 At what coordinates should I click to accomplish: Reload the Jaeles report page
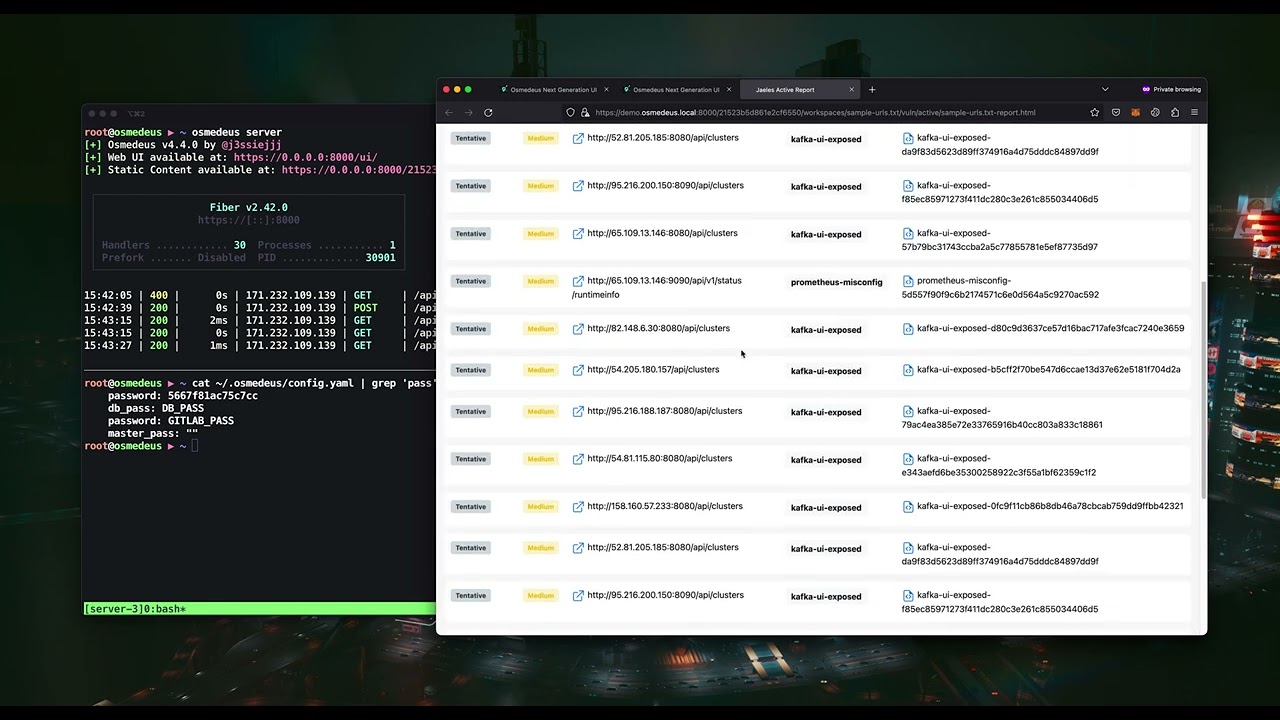click(488, 112)
